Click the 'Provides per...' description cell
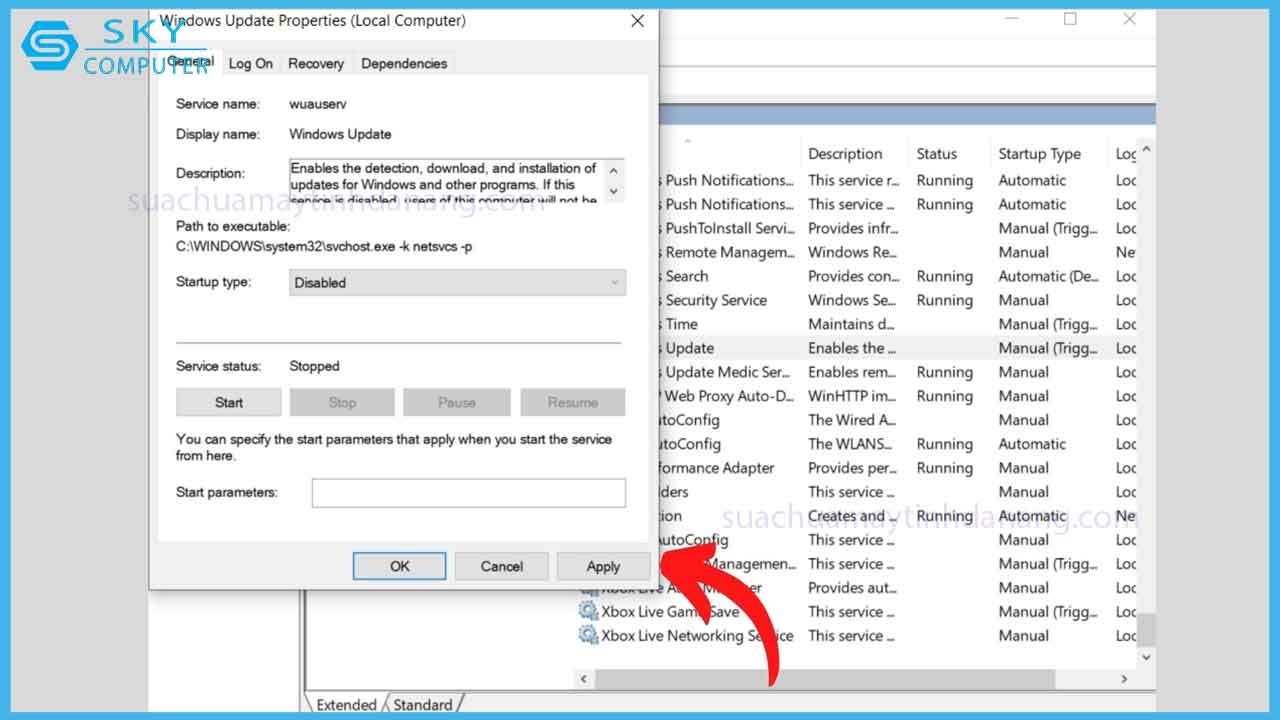1280x720 pixels. 853,468
